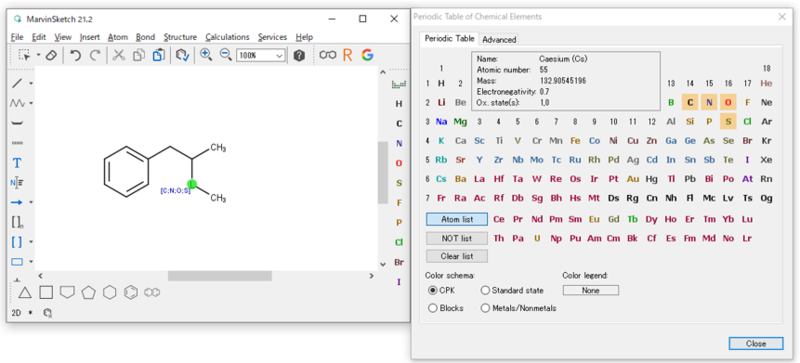
Task: Click the 2D indicator in the status bar
Action: 16,313
